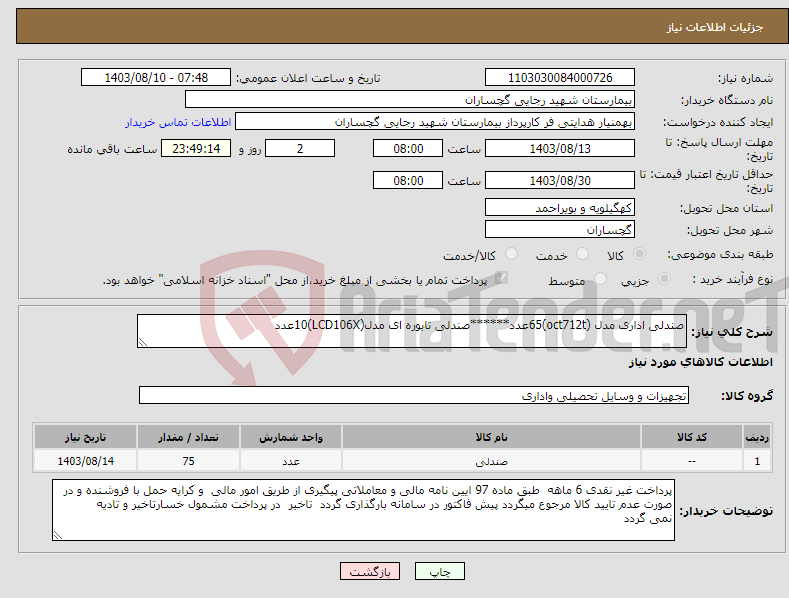Image resolution: width=789 pixels, height=598 pixels.
Task: Click the delivery city field گچساران
Action: (x=560, y=230)
